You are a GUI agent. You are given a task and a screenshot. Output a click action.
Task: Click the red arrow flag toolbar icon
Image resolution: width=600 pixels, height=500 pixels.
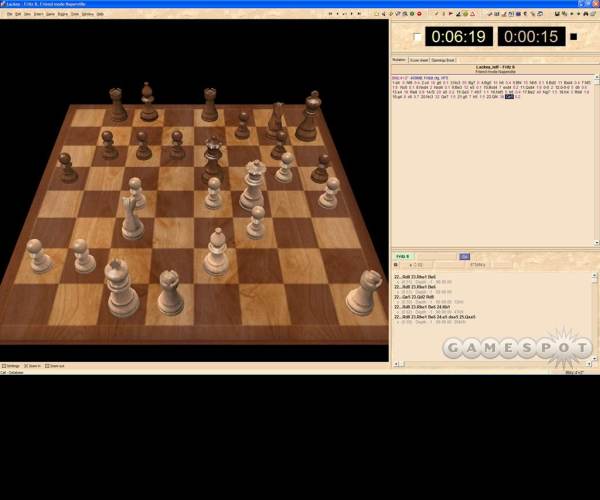pos(451,14)
